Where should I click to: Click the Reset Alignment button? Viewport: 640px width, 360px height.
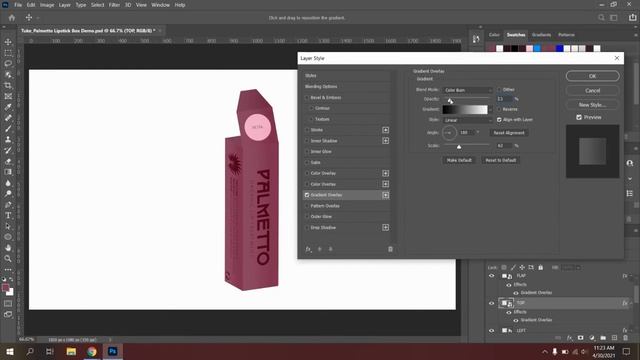[509, 133]
